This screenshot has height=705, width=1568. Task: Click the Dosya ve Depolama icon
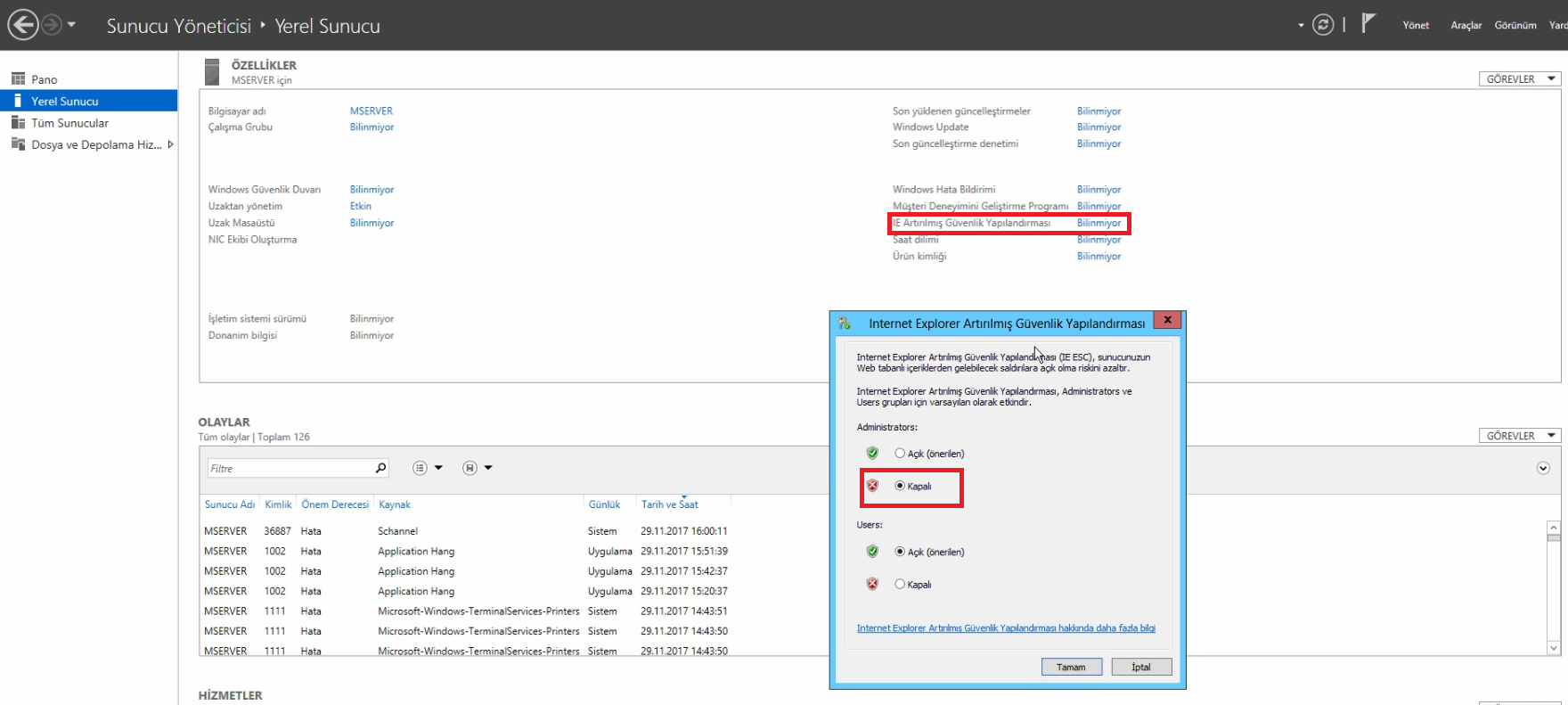pos(18,143)
